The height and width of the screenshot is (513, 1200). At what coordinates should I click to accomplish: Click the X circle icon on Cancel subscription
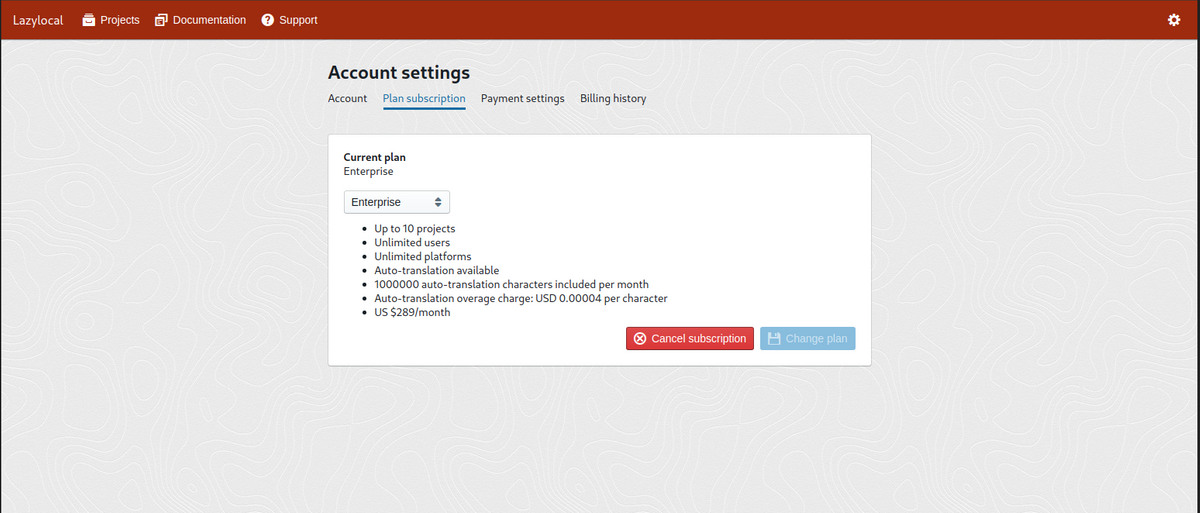click(x=640, y=339)
